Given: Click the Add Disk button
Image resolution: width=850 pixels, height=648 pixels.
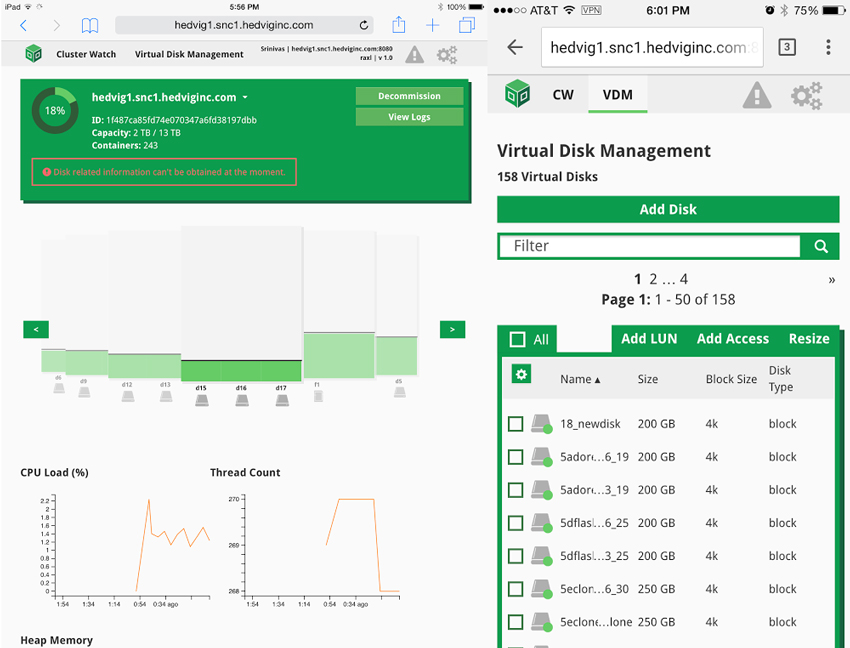Looking at the screenshot, I should (x=668, y=209).
